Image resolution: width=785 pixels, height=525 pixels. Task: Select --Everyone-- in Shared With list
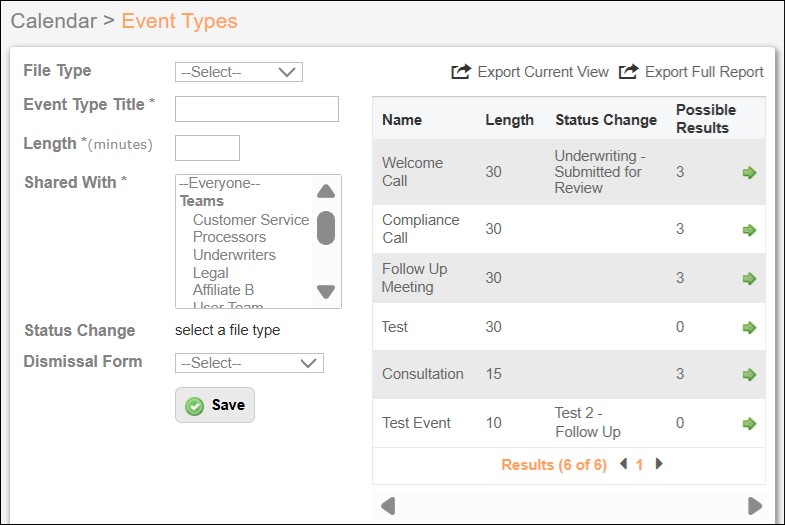coord(219,183)
